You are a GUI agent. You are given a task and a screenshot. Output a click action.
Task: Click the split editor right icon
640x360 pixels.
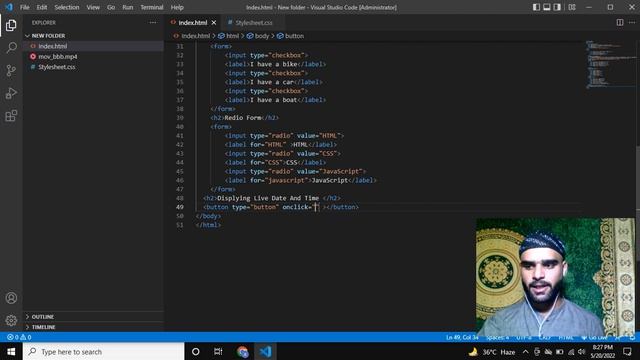coord(620,22)
